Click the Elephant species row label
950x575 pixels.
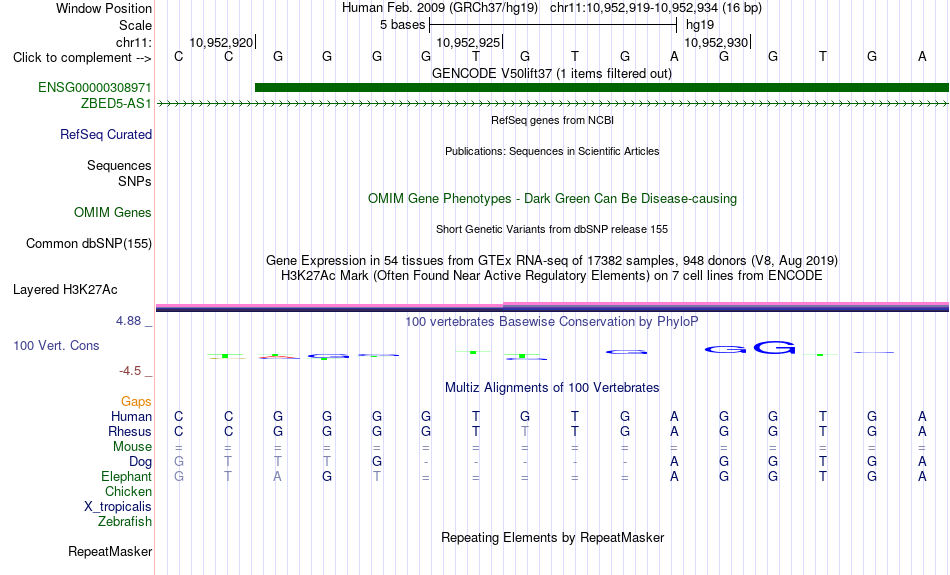[x=126, y=477]
